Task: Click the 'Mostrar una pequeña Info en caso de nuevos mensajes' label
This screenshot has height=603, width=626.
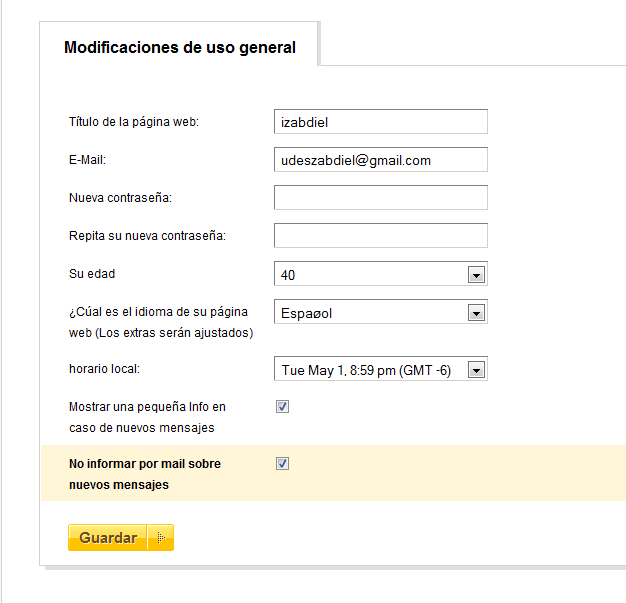Action: coord(147,417)
